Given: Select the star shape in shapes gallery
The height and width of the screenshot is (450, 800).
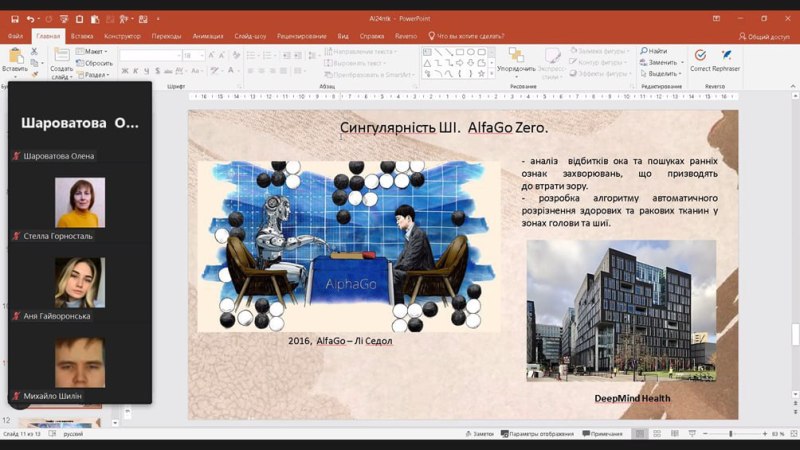Looking at the screenshot, I should 481,73.
